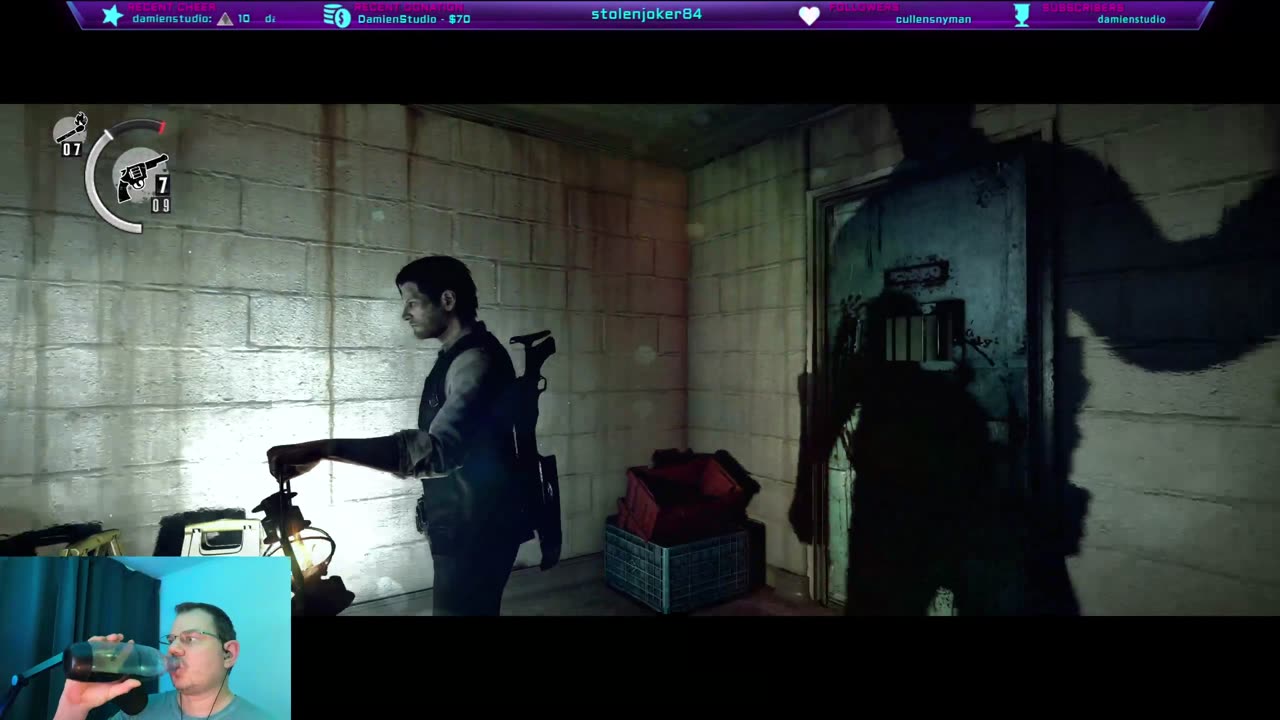Click the reserve ammo count "09"
The image size is (1280, 720).
click(x=161, y=206)
